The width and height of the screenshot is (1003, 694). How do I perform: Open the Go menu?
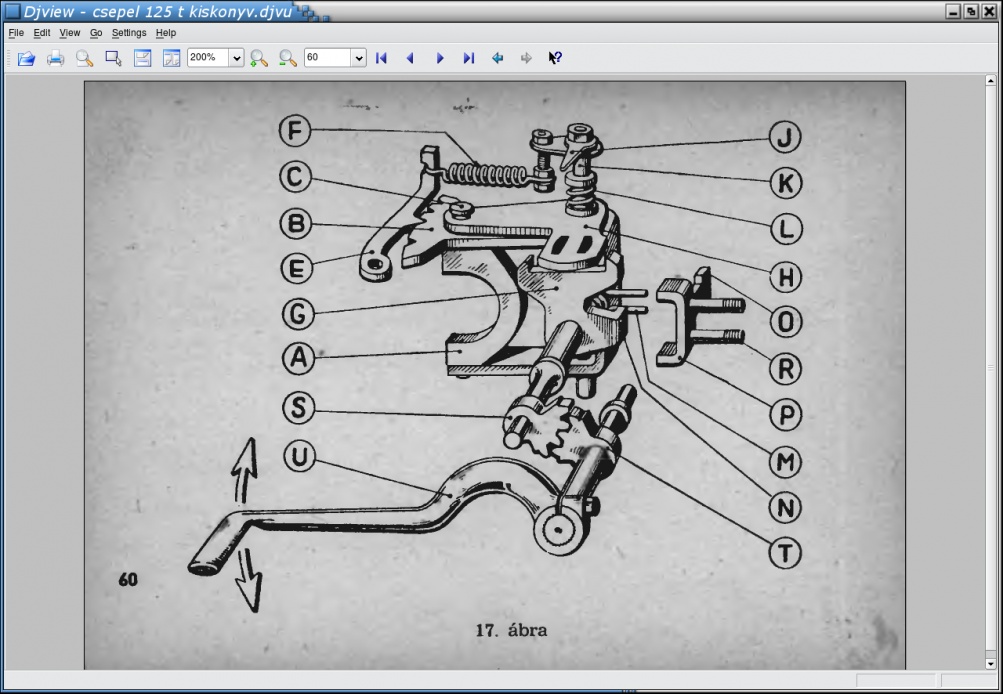[x=96, y=33]
